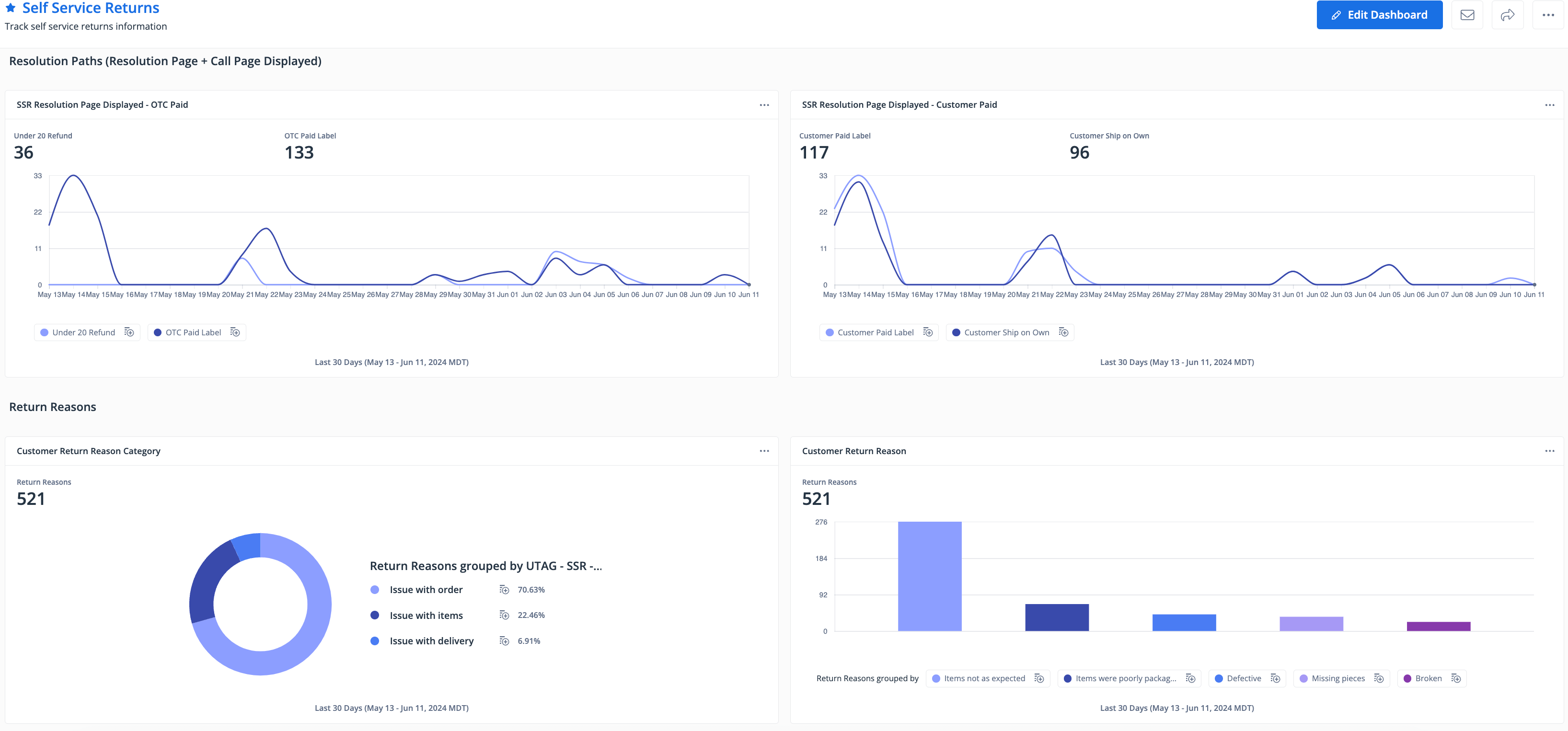Click filter icon next to Defective legend
The height and width of the screenshot is (731, 1568).
1275,679
